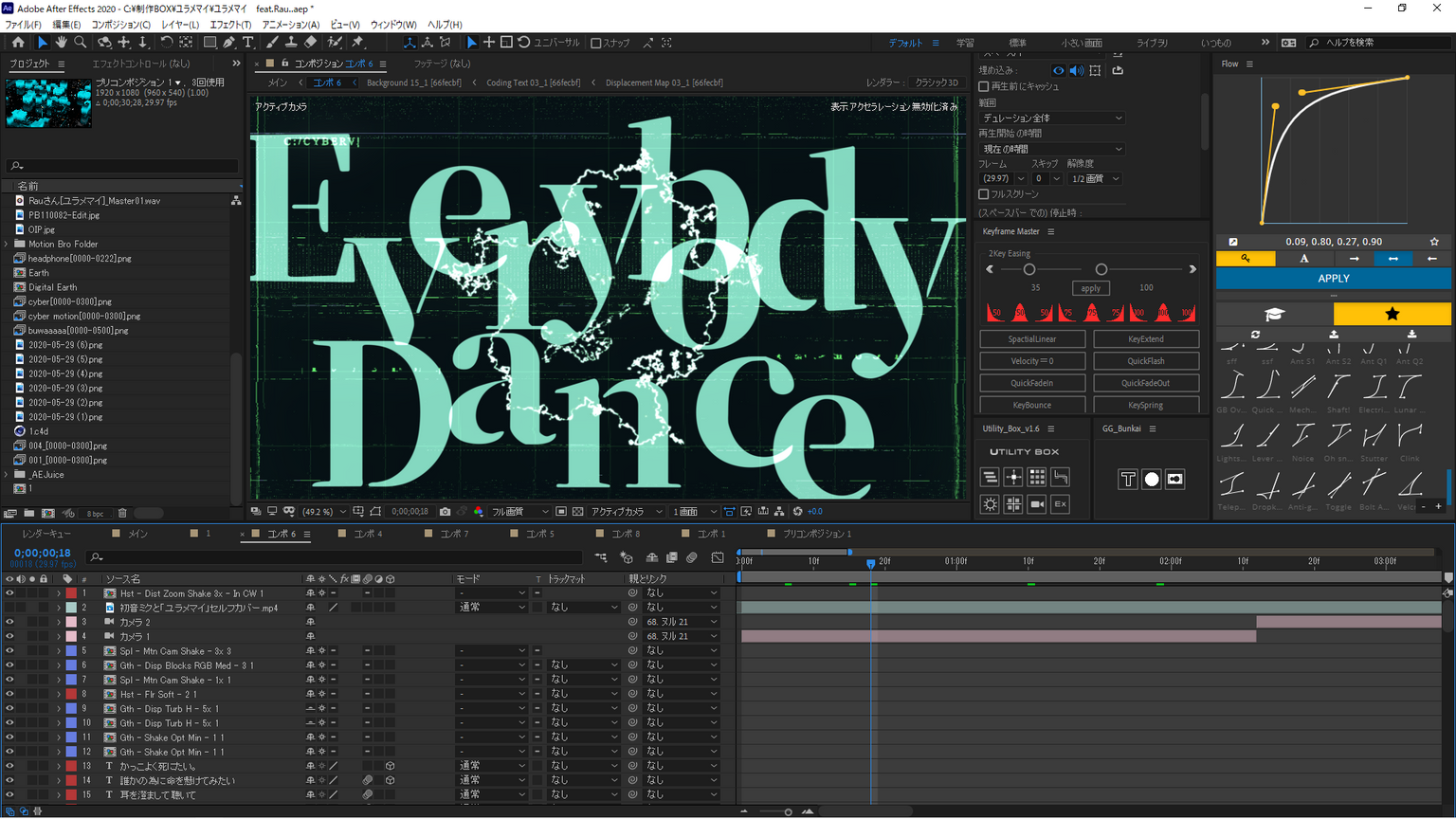Image resolution: width=1456 pixels, height=819 pixels.
Task: Click the text icon in GG_Bunkai panel
Action: click(x=1127, y=480)
